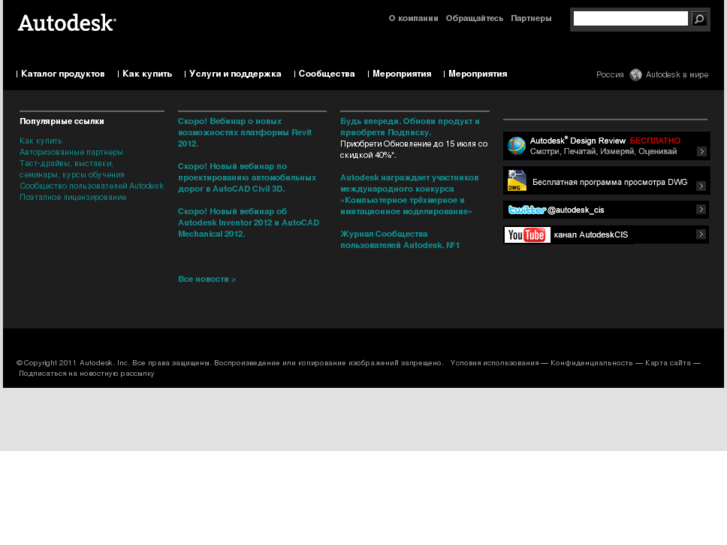This screenshot has height=545, width=727.
Task: Open Партнеры top link
Action: tap(531, 19)
